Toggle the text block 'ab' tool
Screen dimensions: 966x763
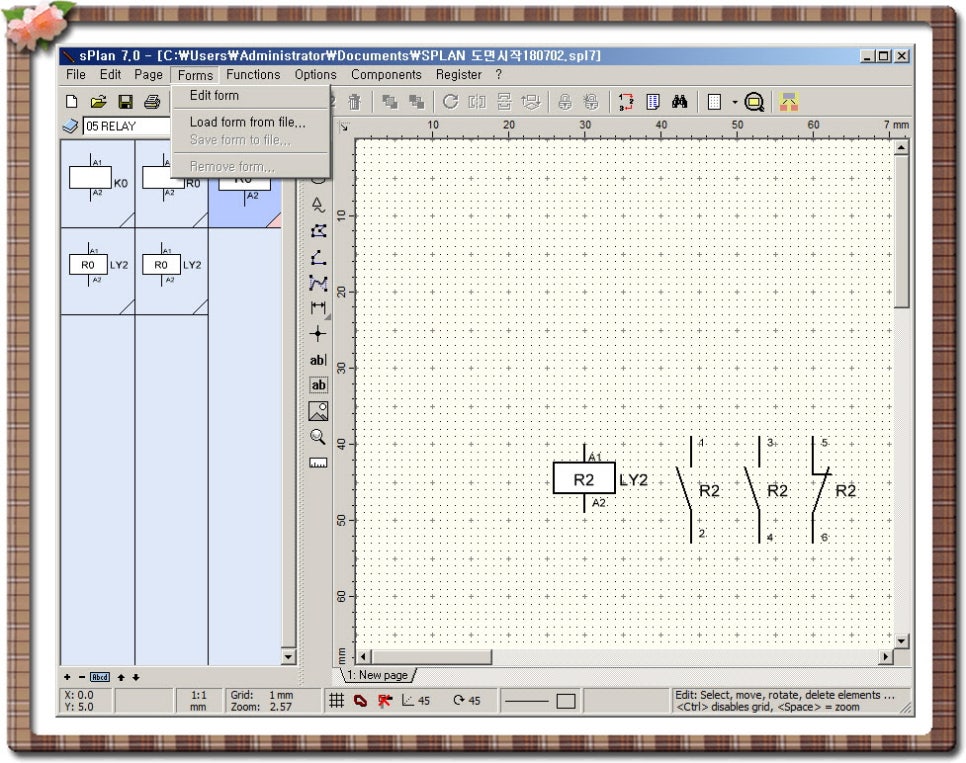click(318, 385)
